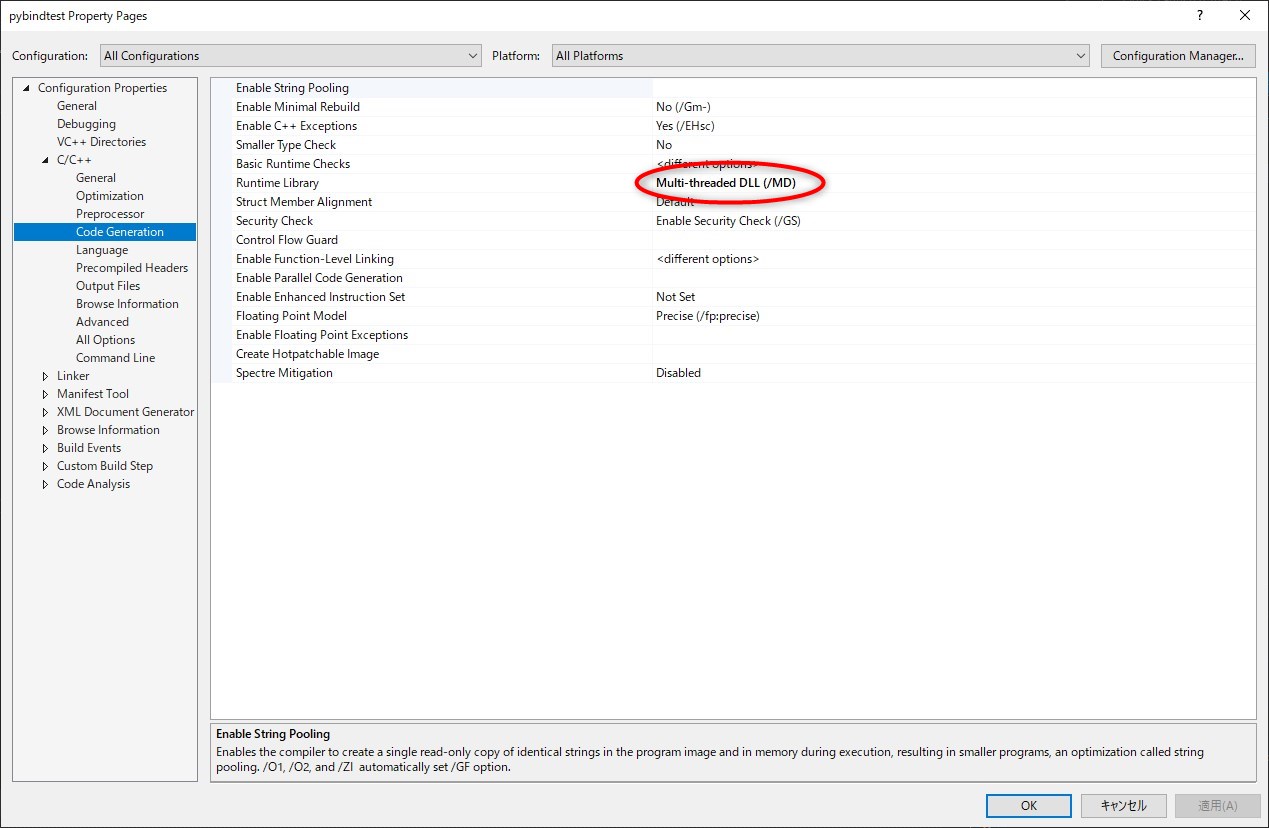Screen dimensions: 1269x828
Task: Select VC++ Directories in the tree
Action: click(x=101, y=142)
